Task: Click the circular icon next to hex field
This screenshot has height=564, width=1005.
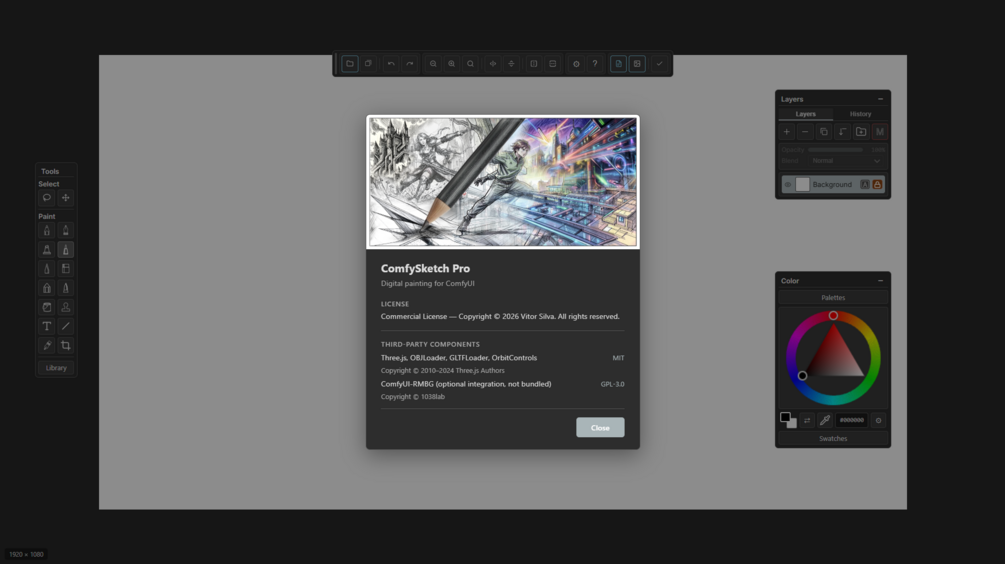Action: click(x=879, y=420)
